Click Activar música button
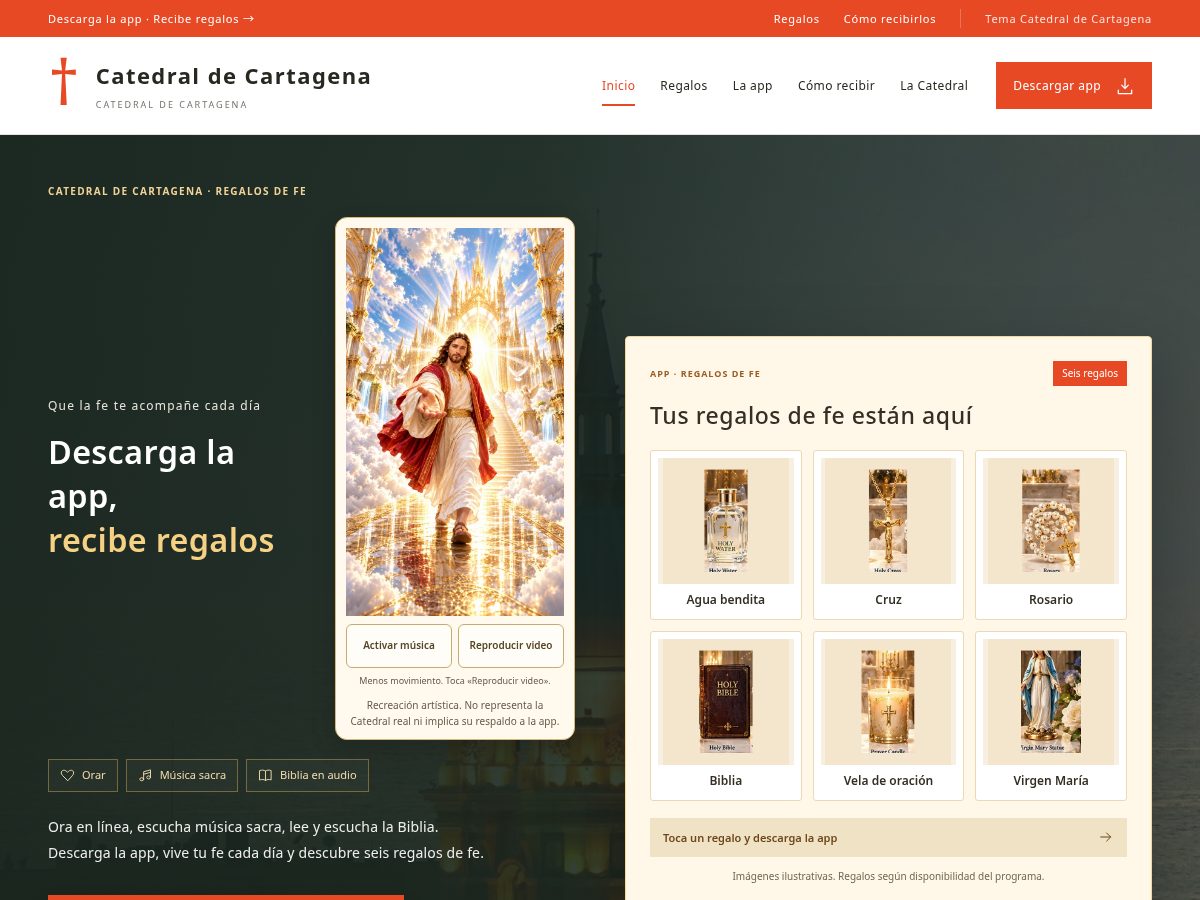The height and width of the screenshot is (900, 1200). click(399, 646)
